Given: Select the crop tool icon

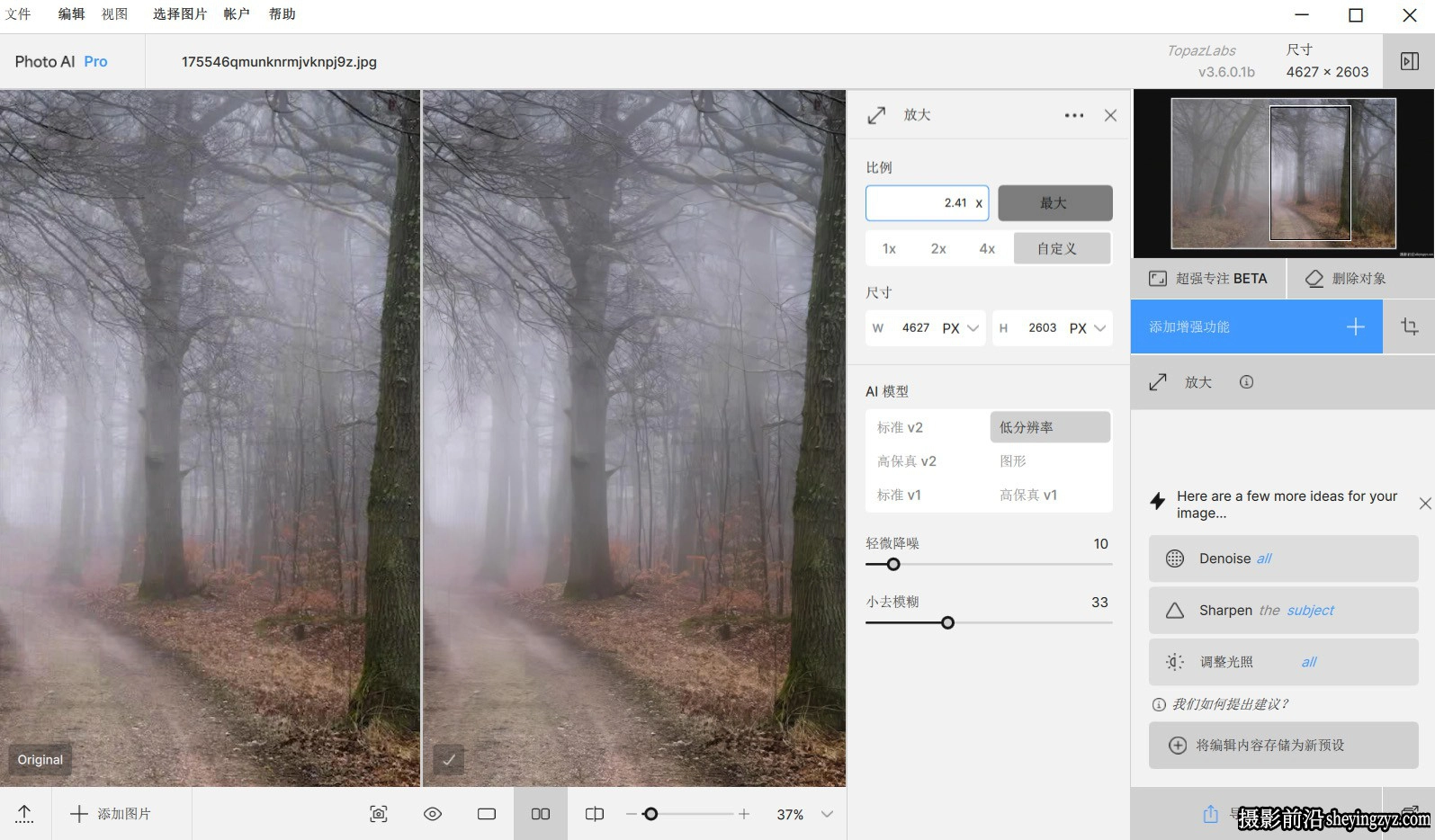Looking at the screenshot, I should [x=1410, y=327].
